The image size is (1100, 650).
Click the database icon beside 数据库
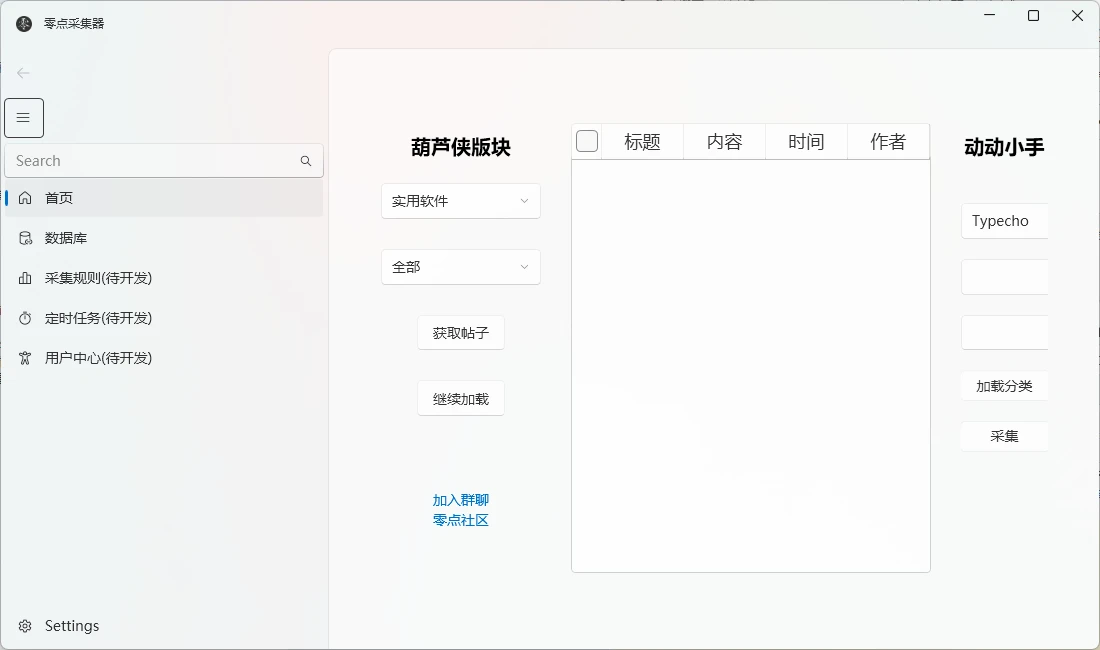[x=25, y=238]
